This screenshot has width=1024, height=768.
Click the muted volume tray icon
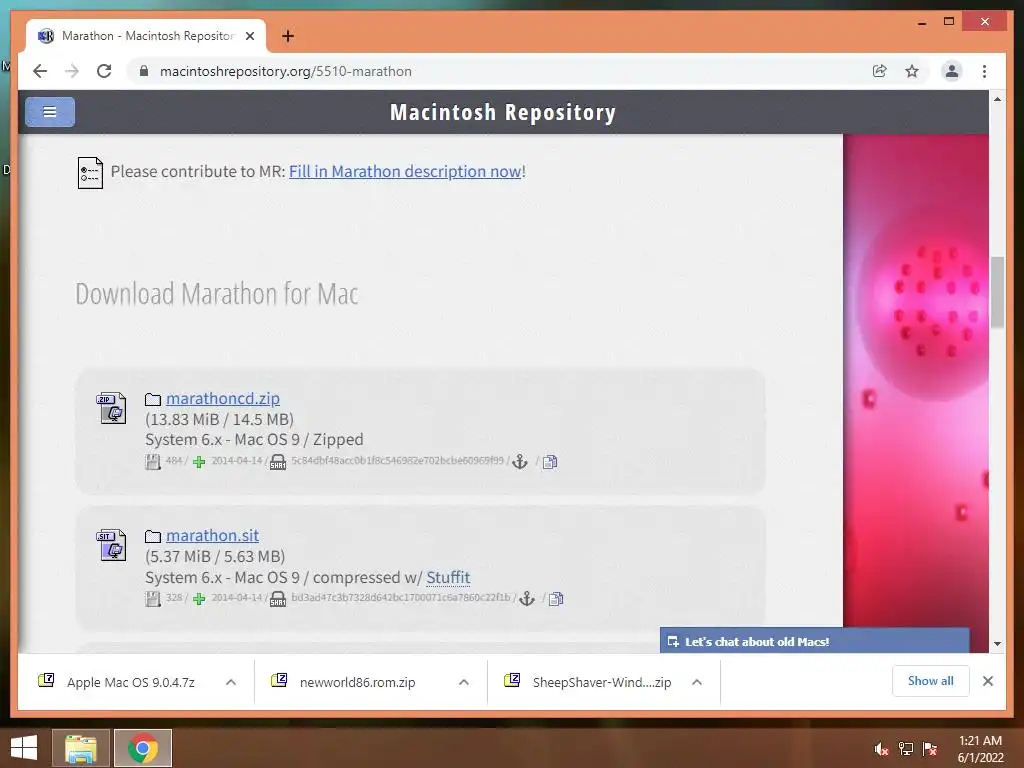point(881,749)
